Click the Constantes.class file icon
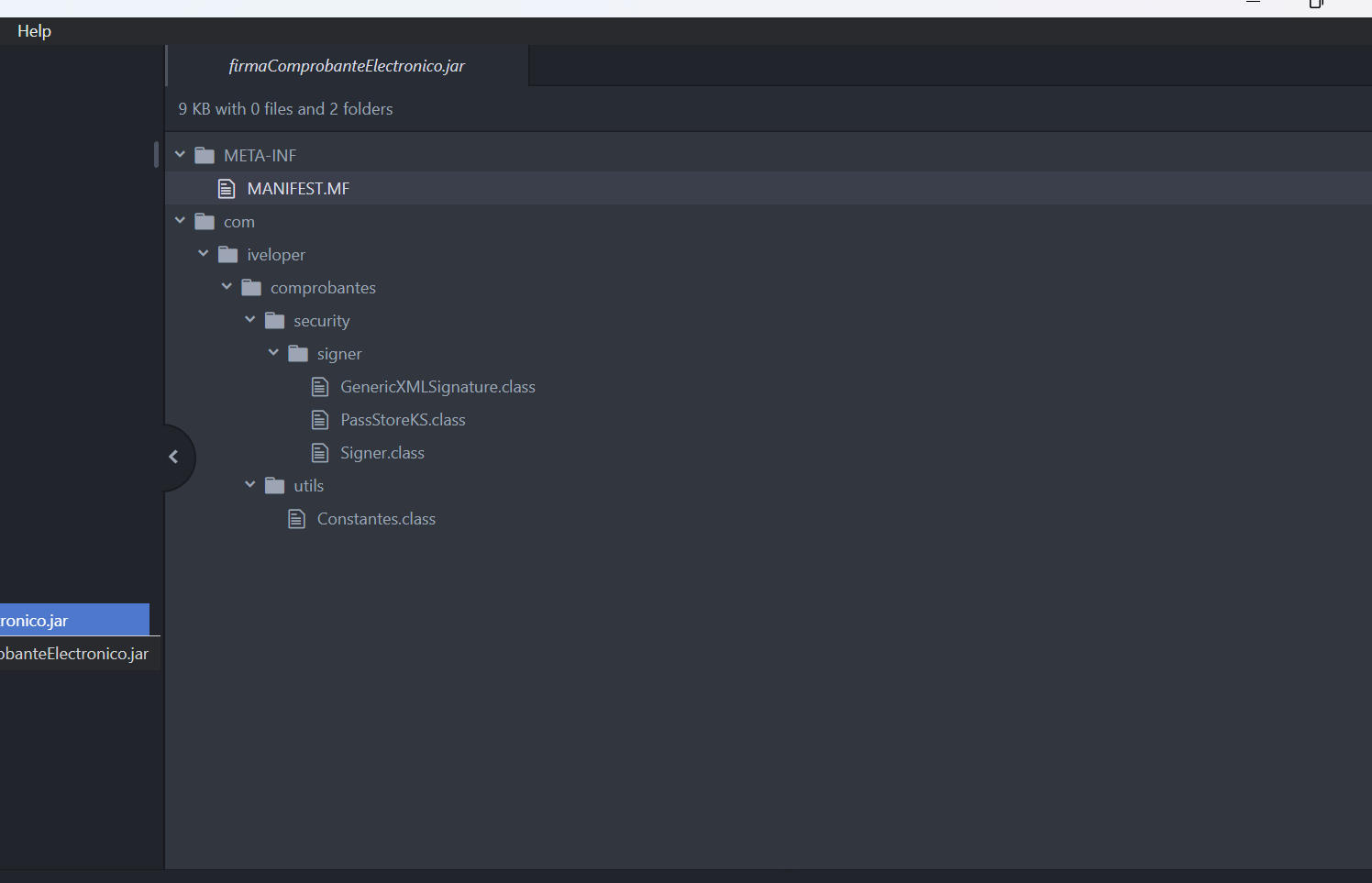This screenshot has height=883, width=1372. [x=296, y=519]
